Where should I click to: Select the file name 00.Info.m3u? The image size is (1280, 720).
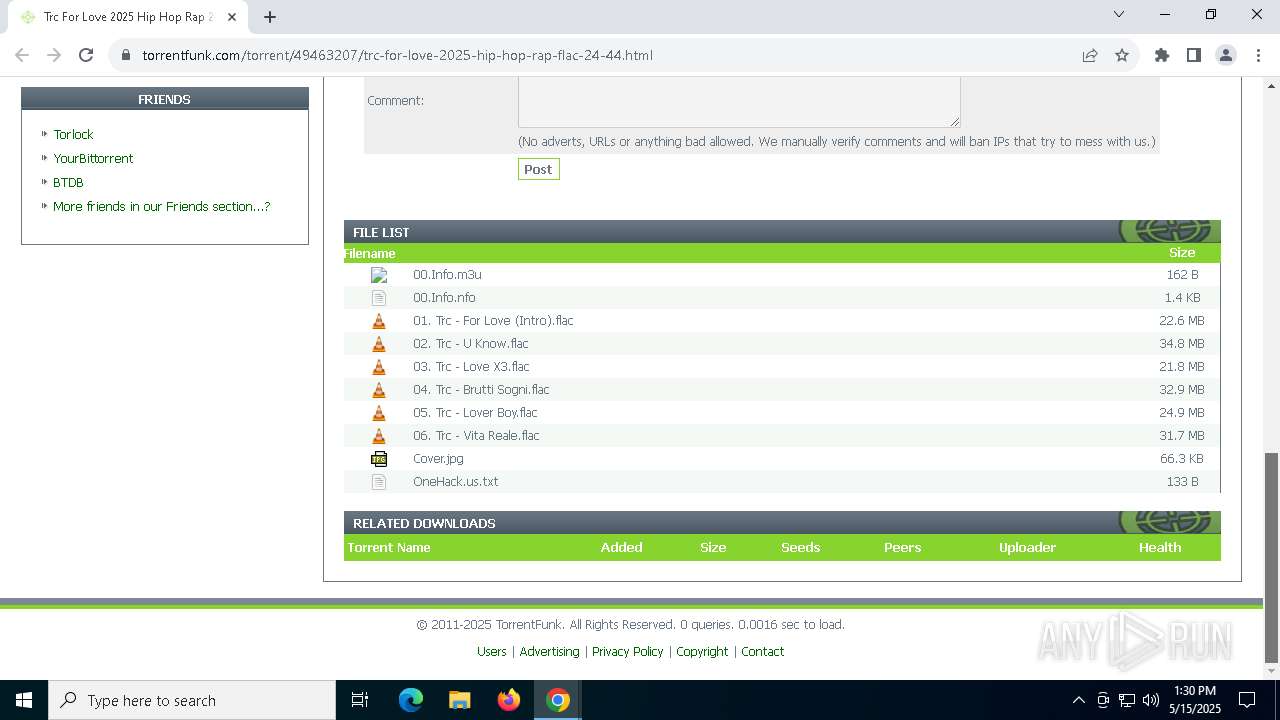(447, 274)
